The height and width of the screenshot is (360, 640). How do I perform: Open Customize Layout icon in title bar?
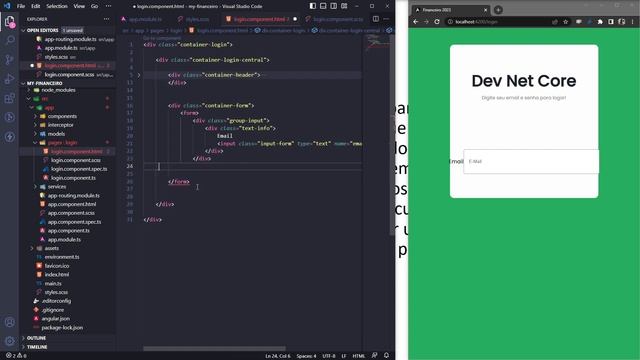click(x=344, y=6)
